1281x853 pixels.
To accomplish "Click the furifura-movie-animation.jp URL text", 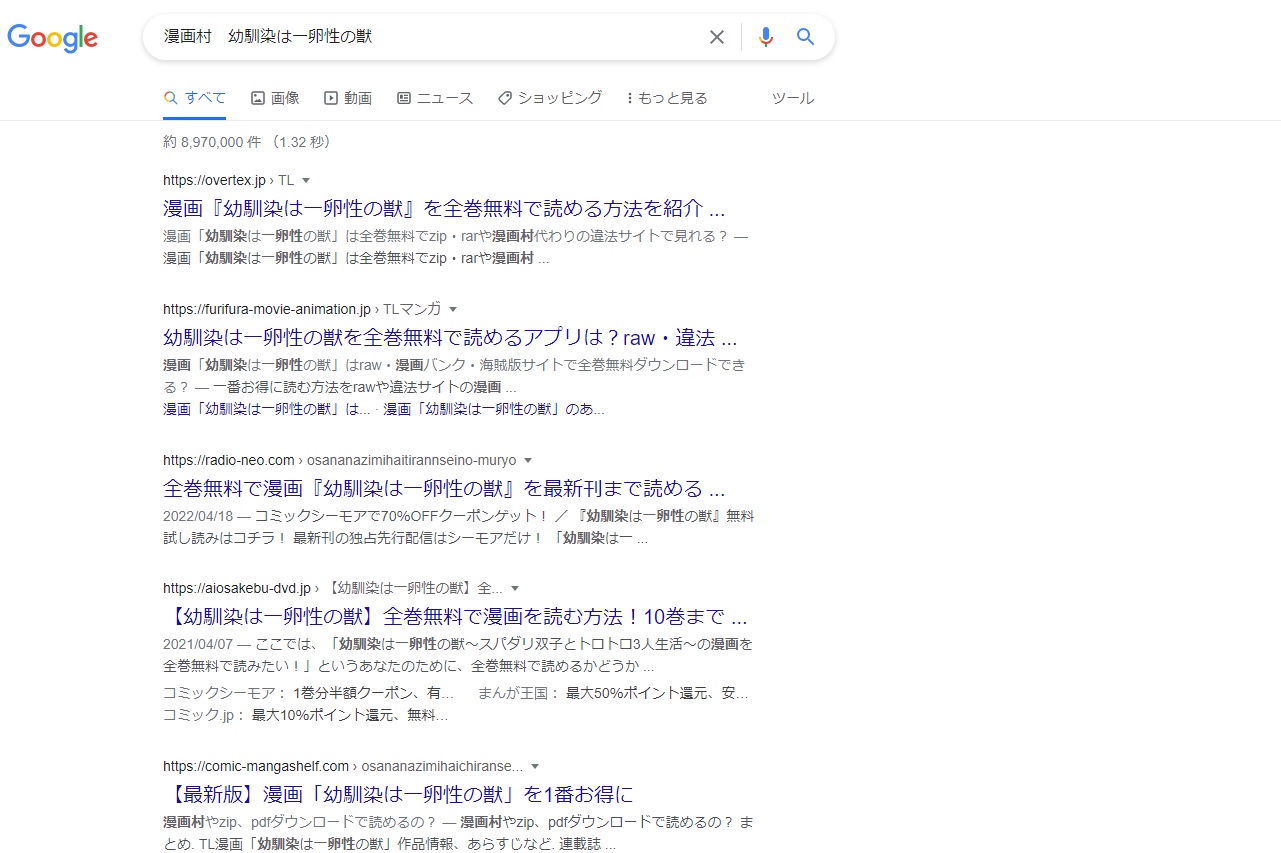I will [267, 309].
